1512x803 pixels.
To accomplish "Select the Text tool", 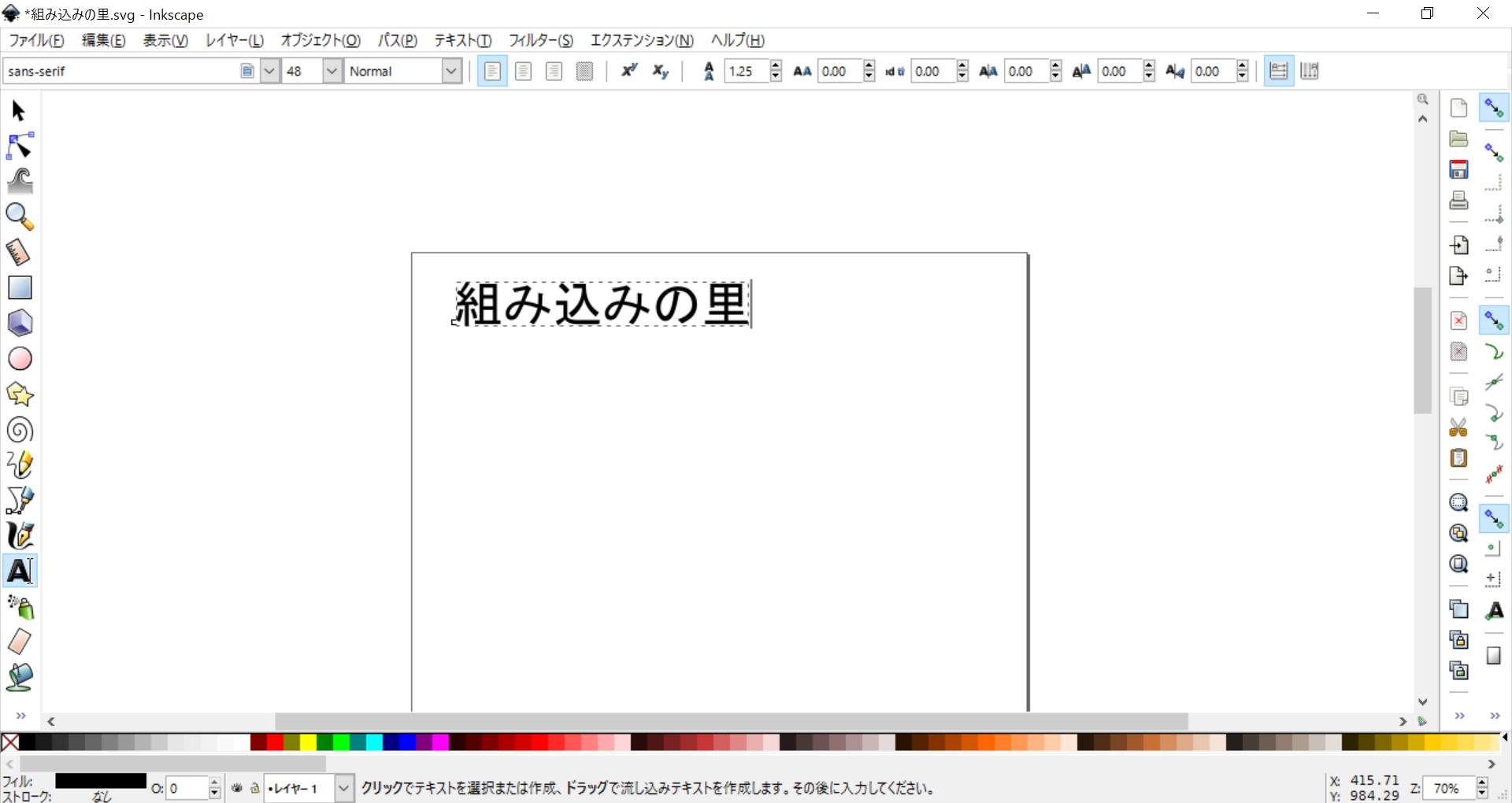I will coord(19,571).
